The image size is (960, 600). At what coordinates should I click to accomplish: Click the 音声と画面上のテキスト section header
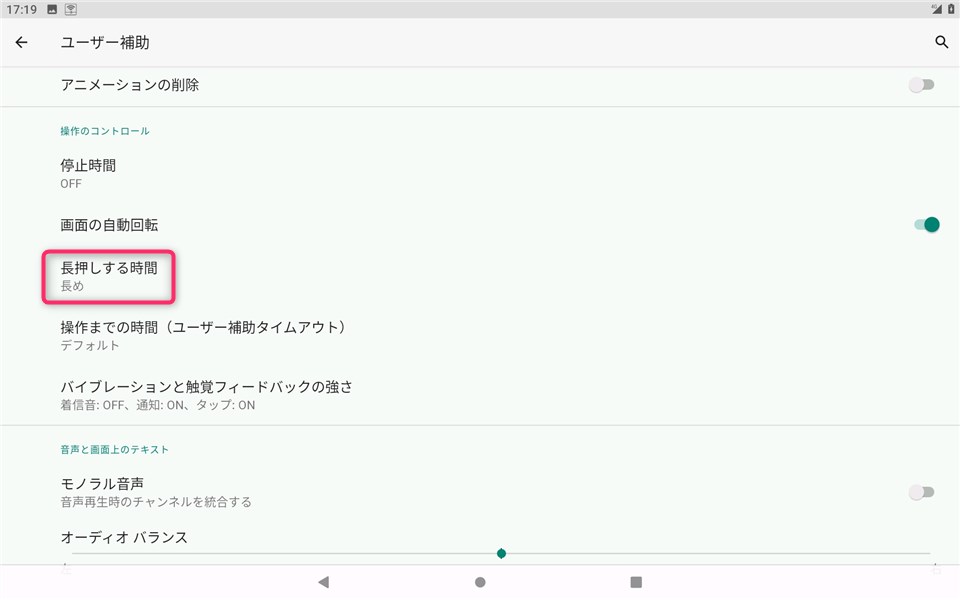pos(114,449)
